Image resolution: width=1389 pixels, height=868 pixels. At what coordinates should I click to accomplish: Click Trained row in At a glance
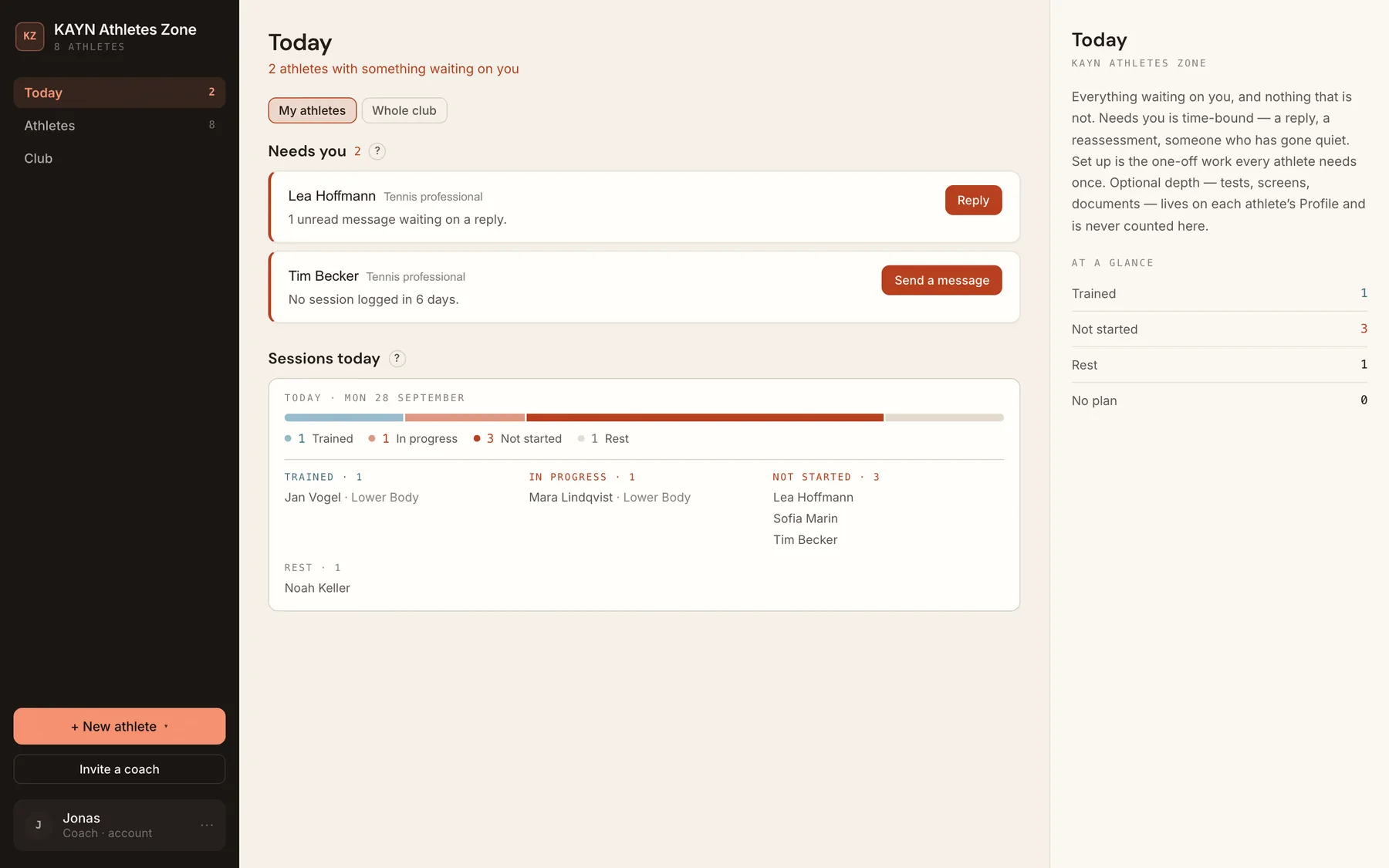pos(1219,293)
